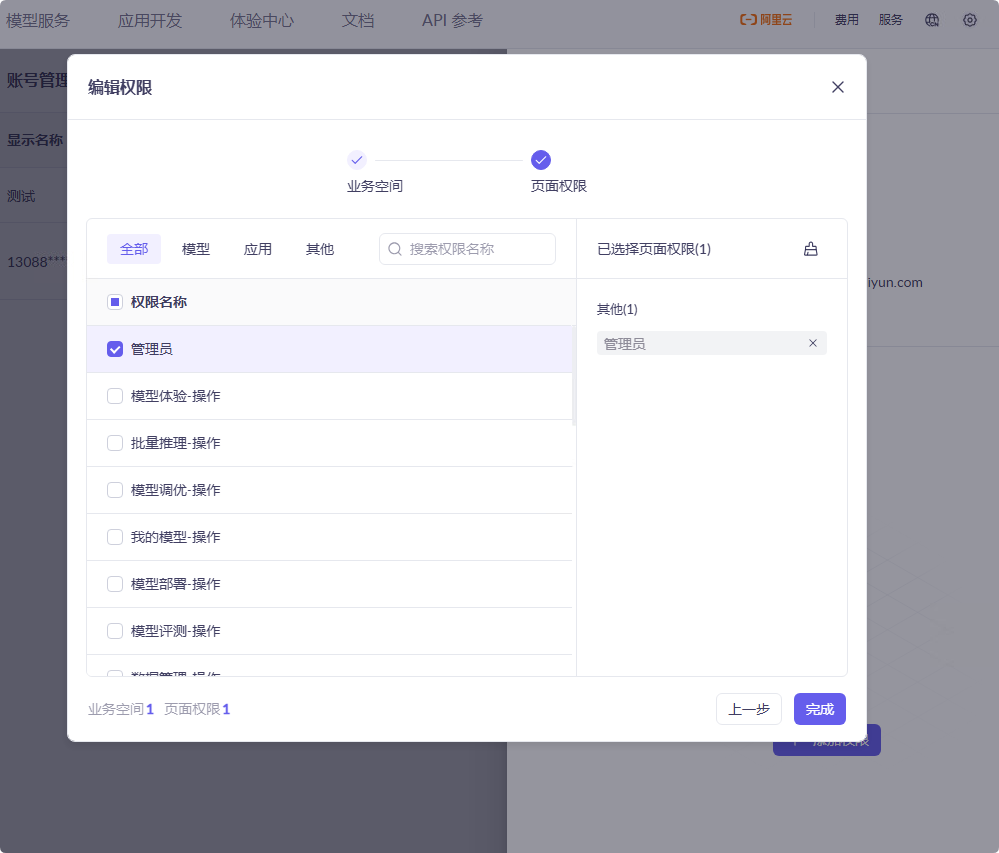
Task: Switch to the 模型 filter tab
Action: 196,248
